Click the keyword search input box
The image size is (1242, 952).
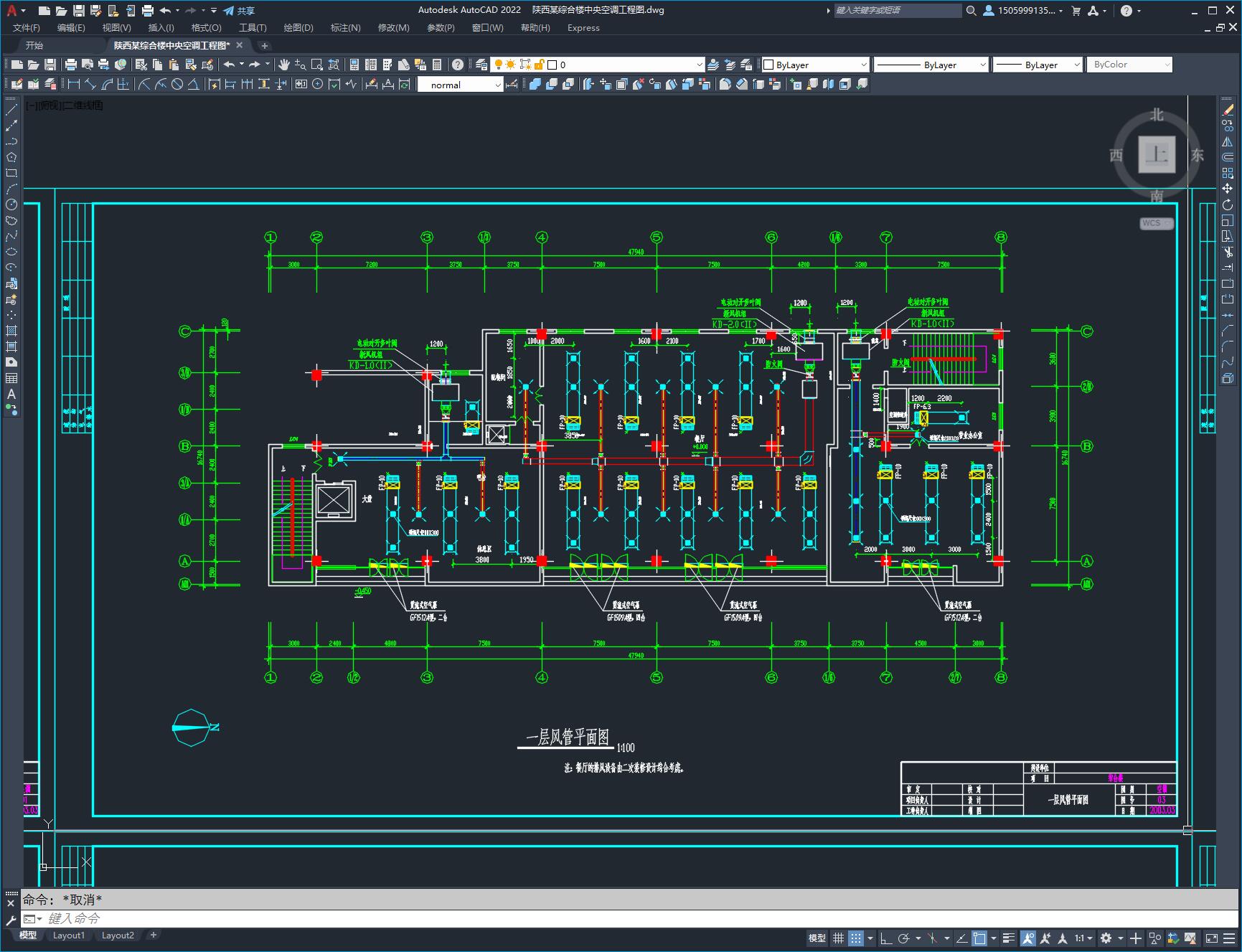point(897,11)
